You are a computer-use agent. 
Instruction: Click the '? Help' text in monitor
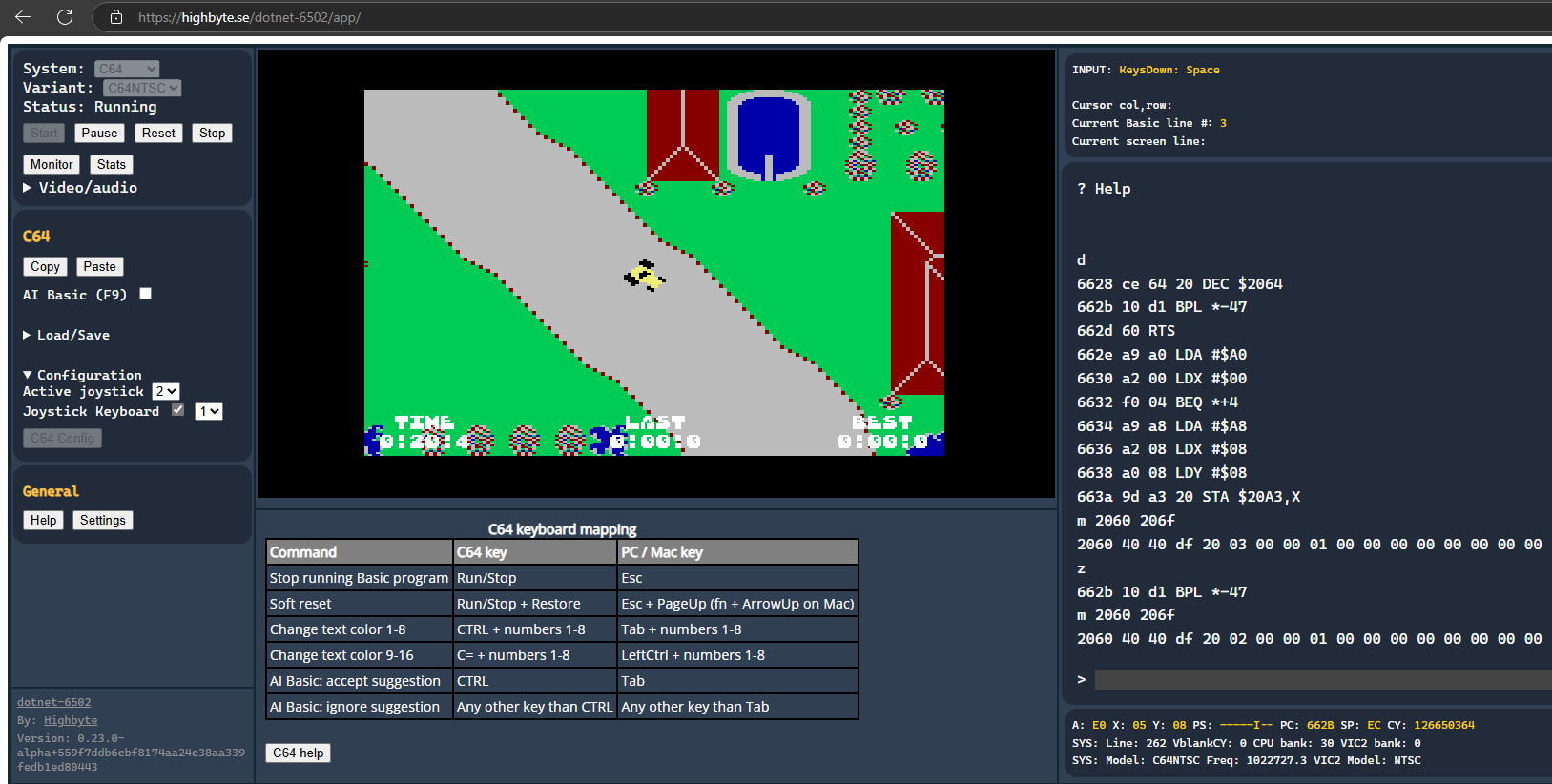(1104, 189)
